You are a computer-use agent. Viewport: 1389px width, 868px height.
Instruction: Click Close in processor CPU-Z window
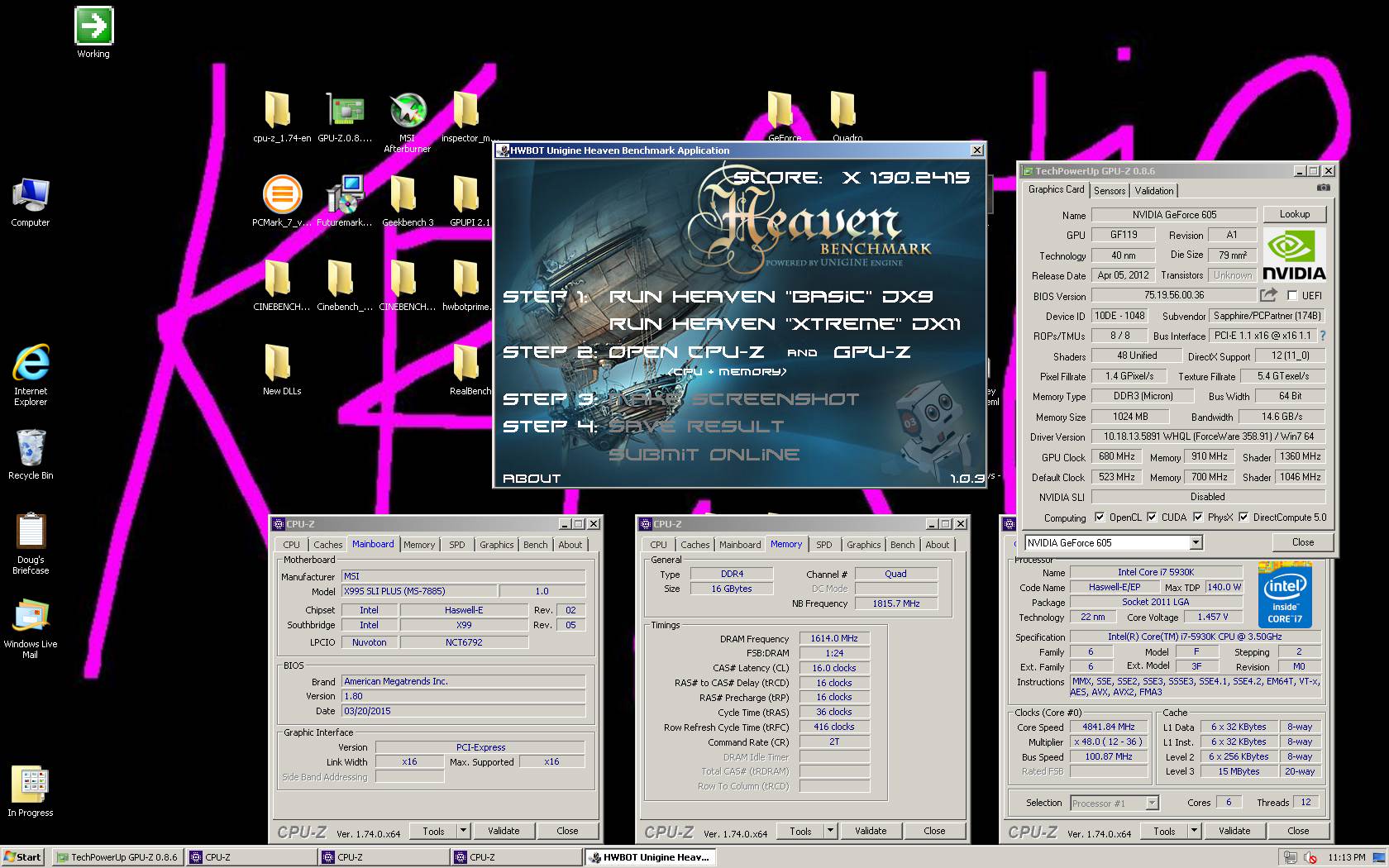point(1298,831)
